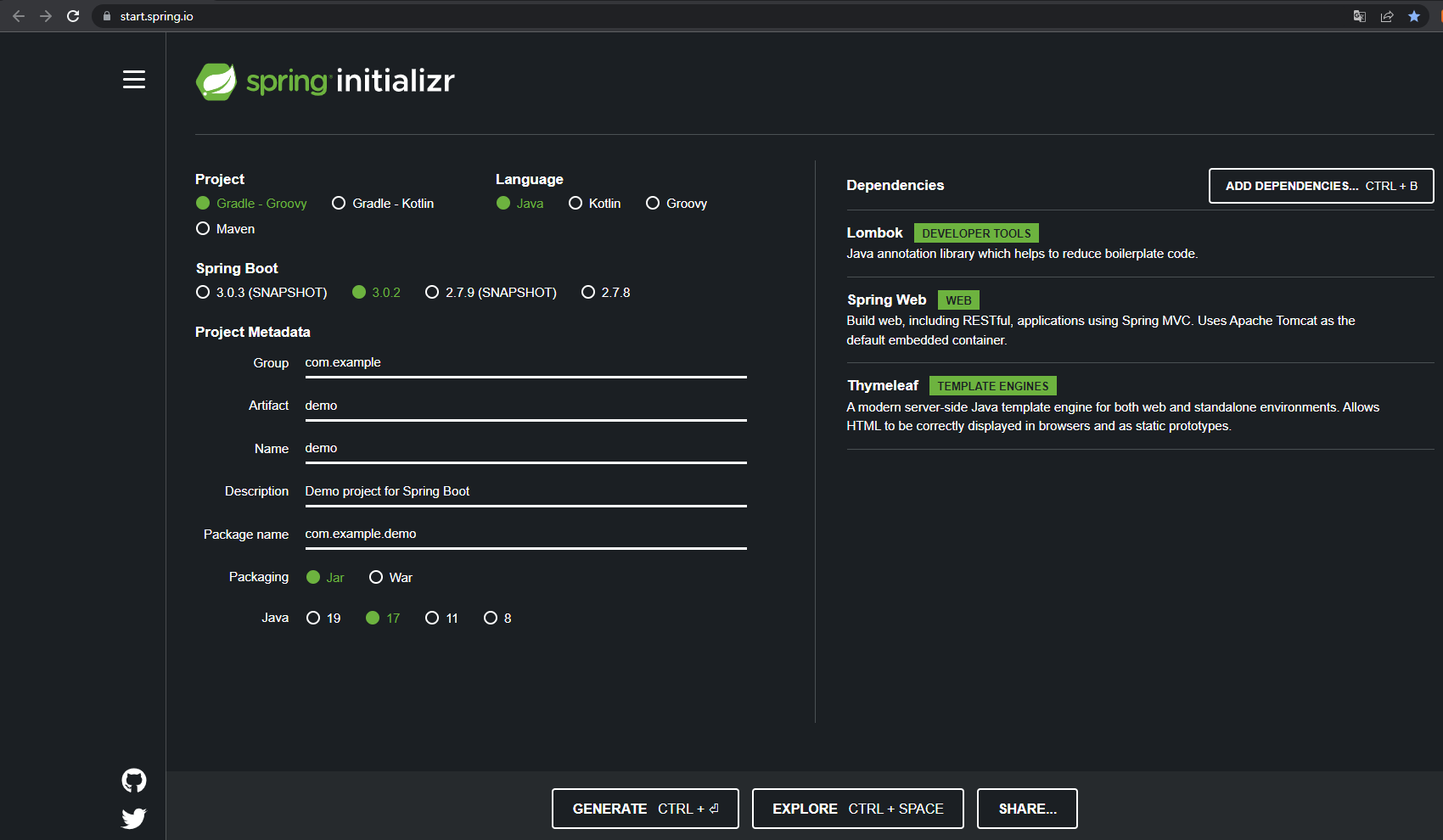Select Java version 19

323,619
